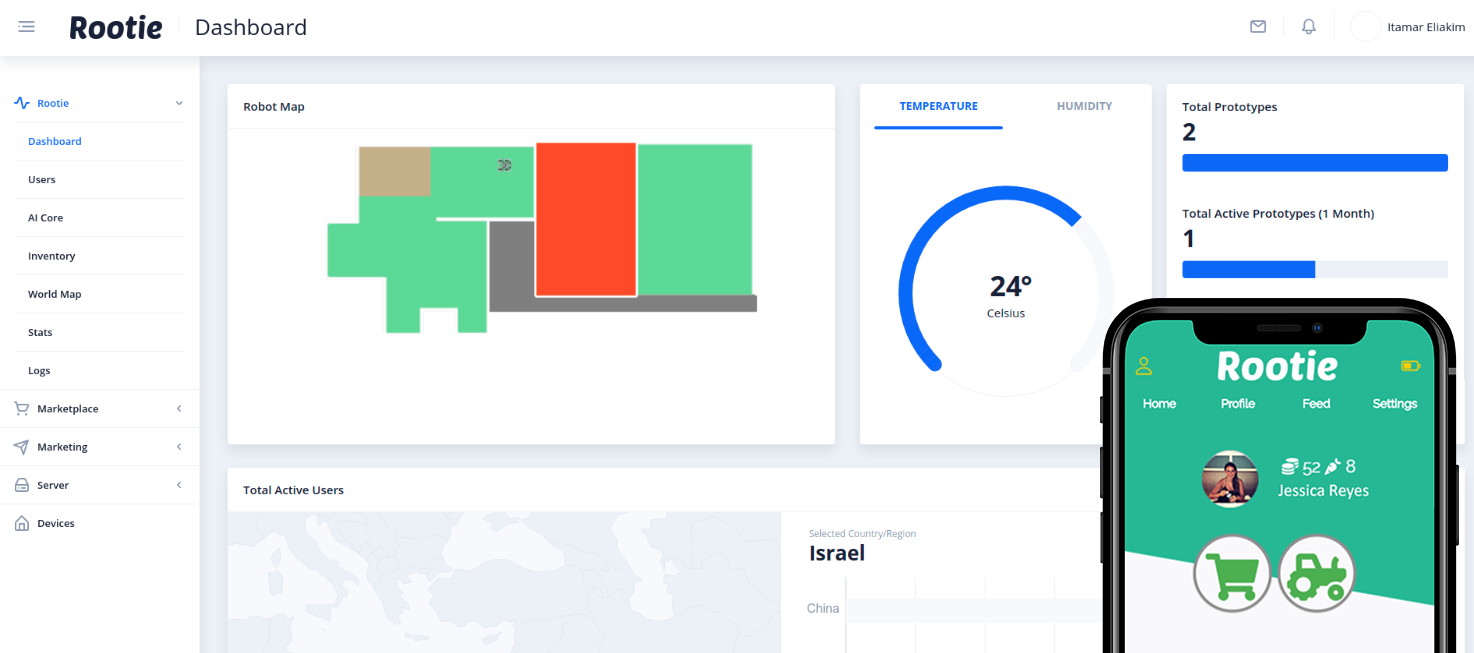This screenshot has height=653, width=1474.
Task: Click the Total Prototypes value 2
Action: pos(1189,132)
